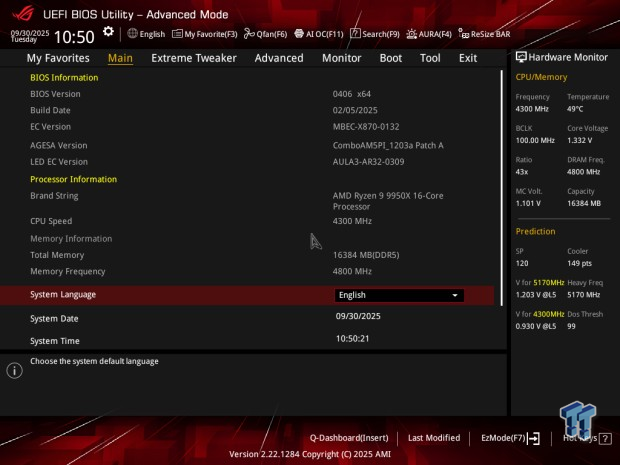Click the SP value 120

pos(522,263)
